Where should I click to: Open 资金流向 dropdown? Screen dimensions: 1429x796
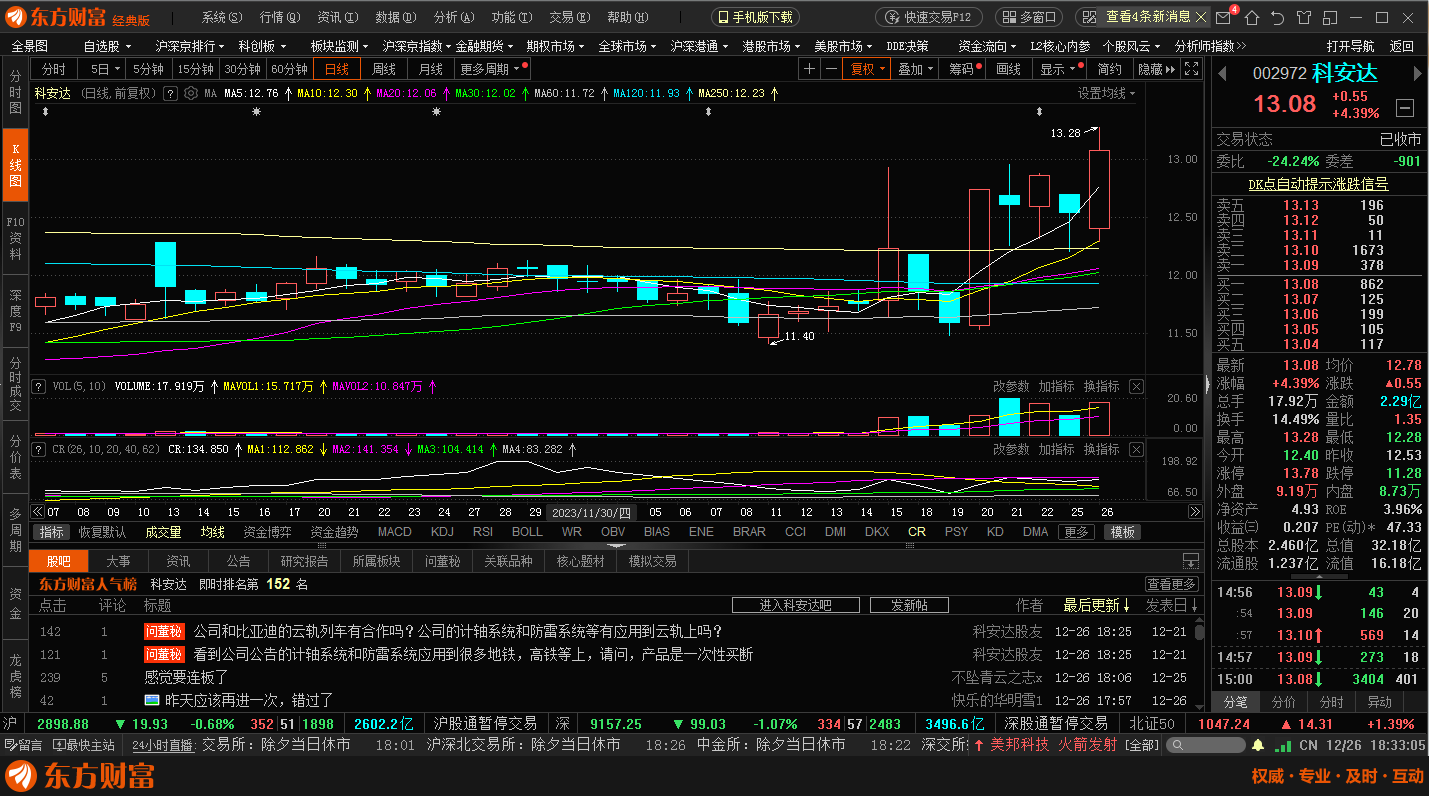click(988, 46)
